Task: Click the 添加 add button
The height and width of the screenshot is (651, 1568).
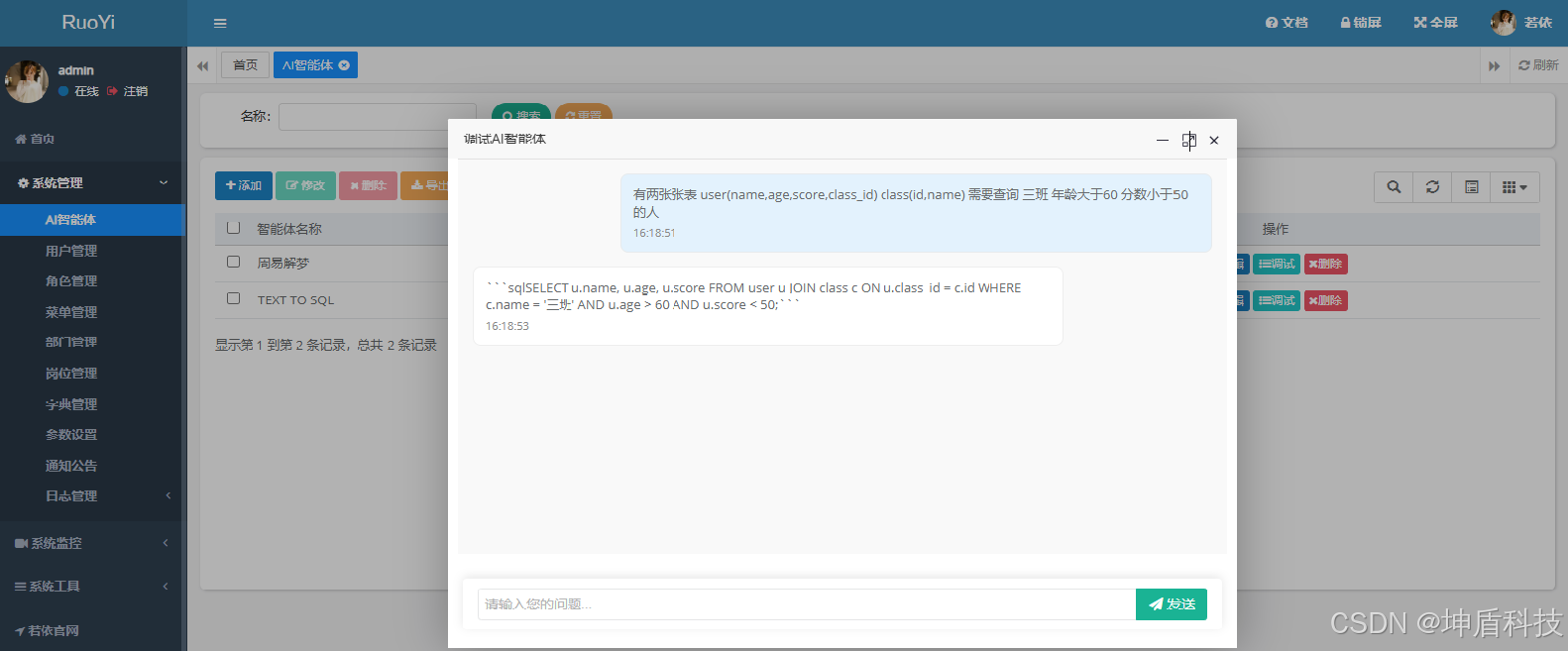Action: click(x=244, y=185)
